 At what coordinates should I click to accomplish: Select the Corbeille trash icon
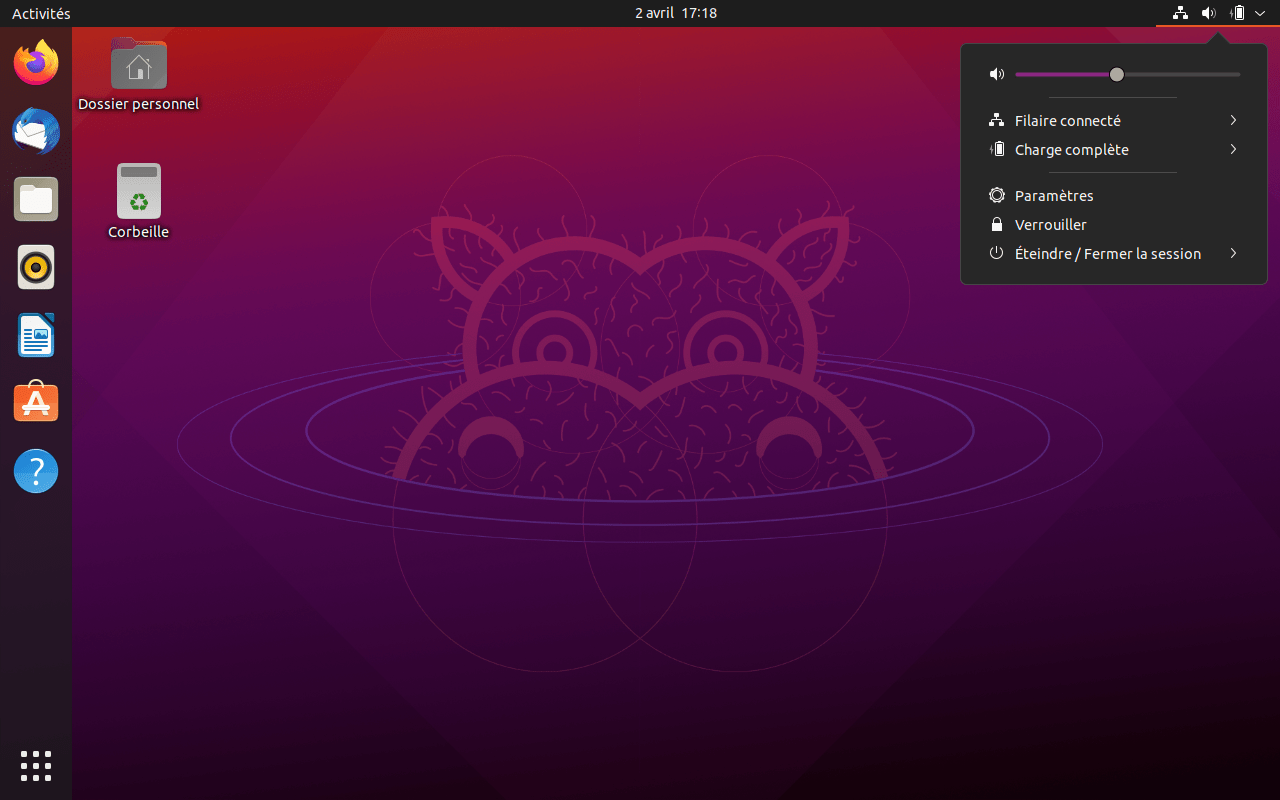(138, 192)
